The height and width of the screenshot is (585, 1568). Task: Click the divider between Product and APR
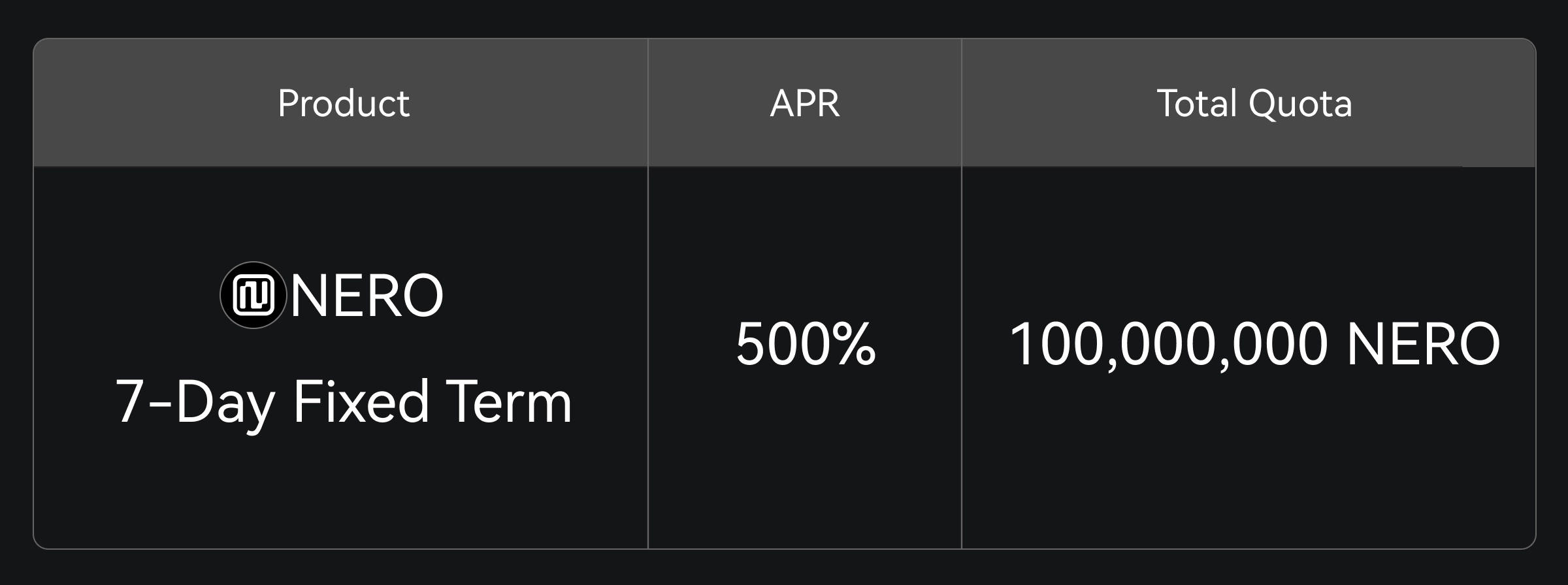click(648, 294)
